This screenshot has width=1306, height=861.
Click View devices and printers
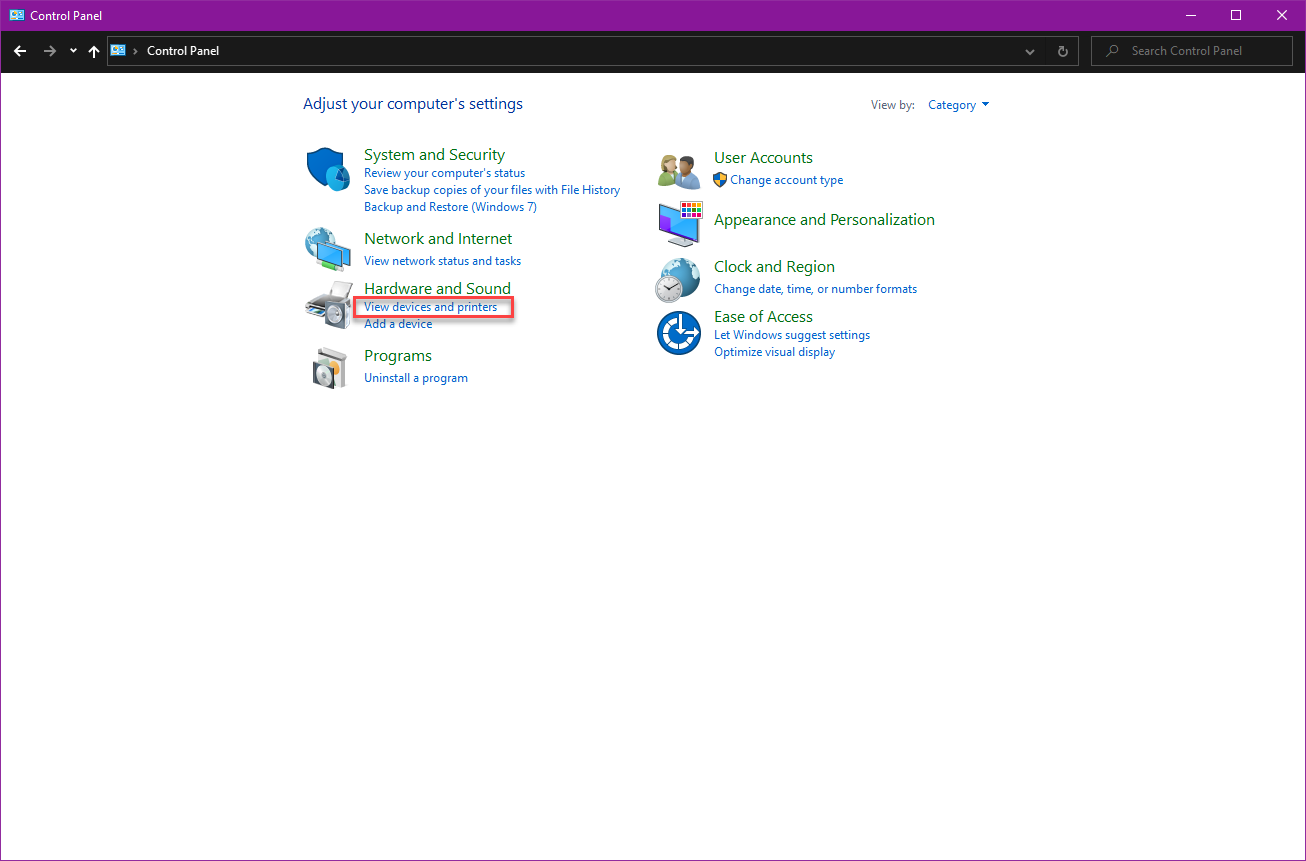[x=430, y=307]
